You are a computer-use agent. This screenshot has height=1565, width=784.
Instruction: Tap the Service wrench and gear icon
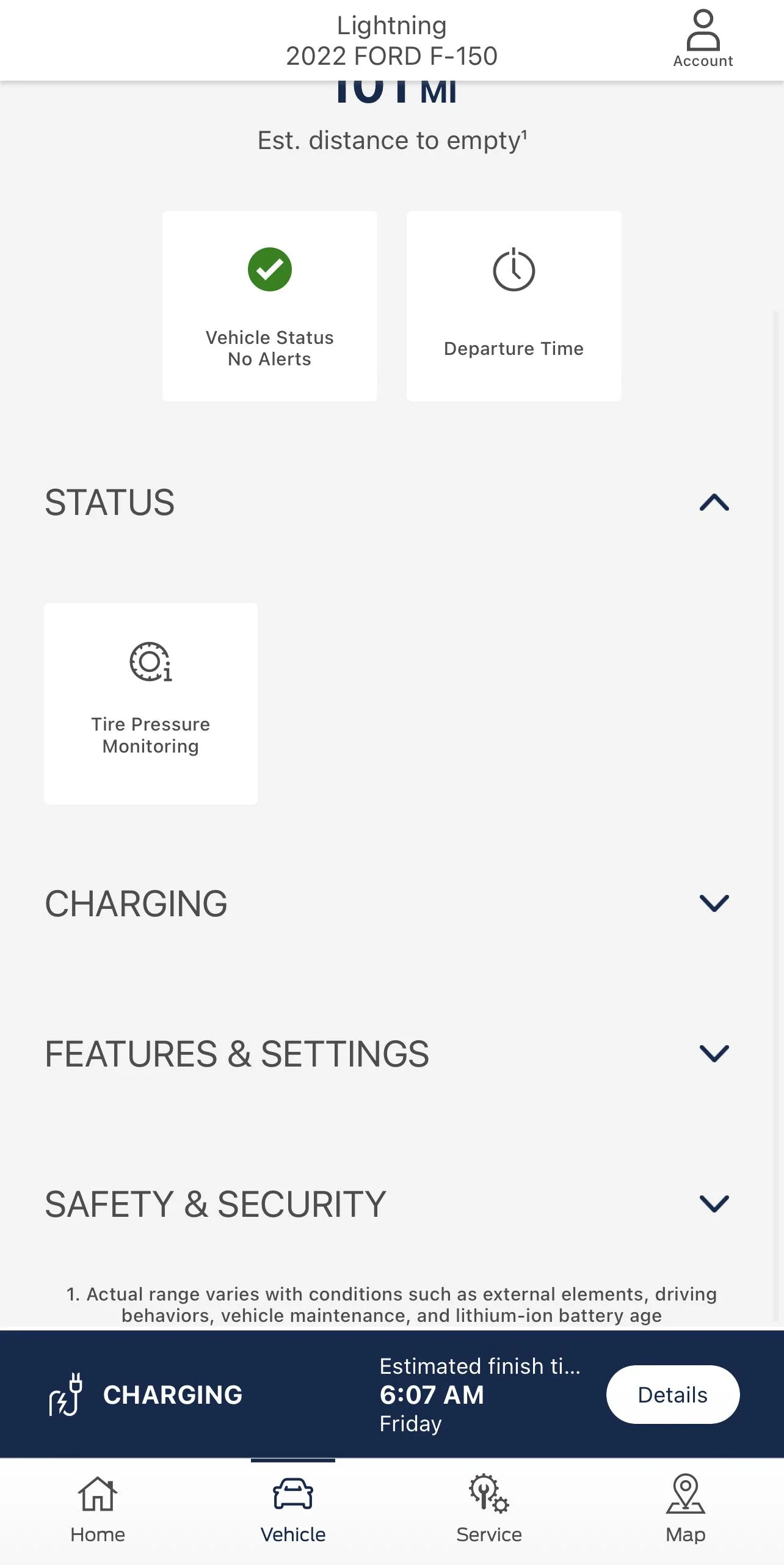488,1494
